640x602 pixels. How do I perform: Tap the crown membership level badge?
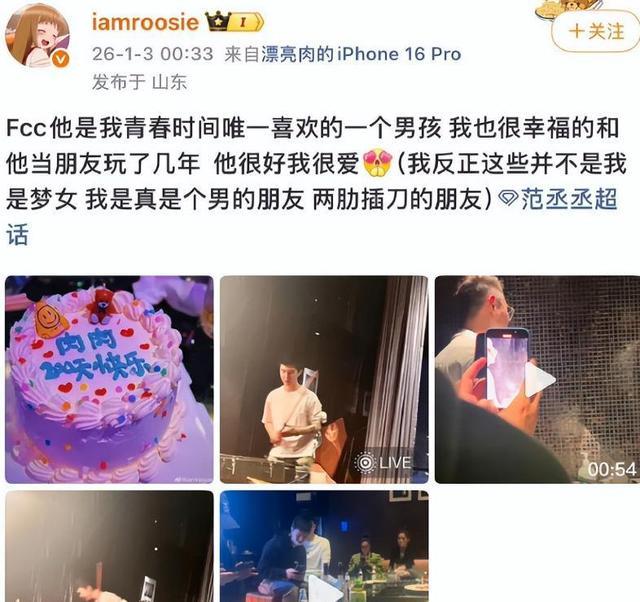point(234,22)
